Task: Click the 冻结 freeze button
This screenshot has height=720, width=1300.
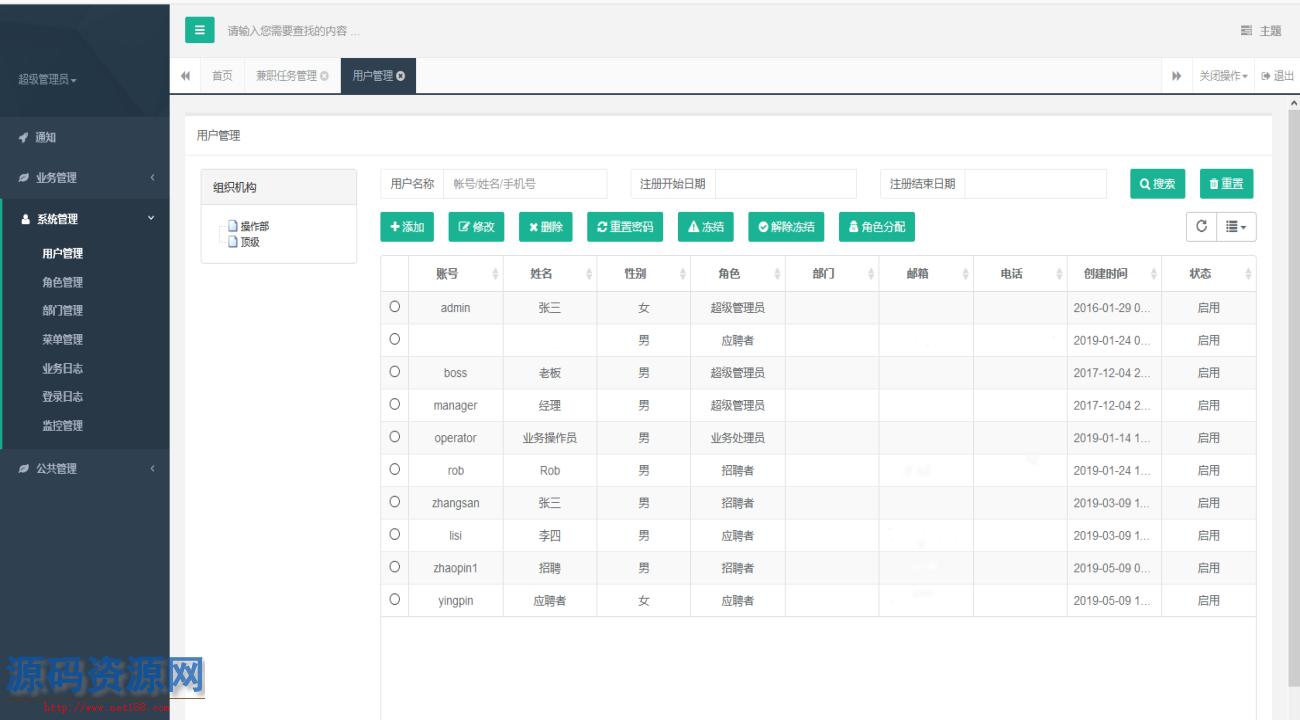Action: (706, 227)
